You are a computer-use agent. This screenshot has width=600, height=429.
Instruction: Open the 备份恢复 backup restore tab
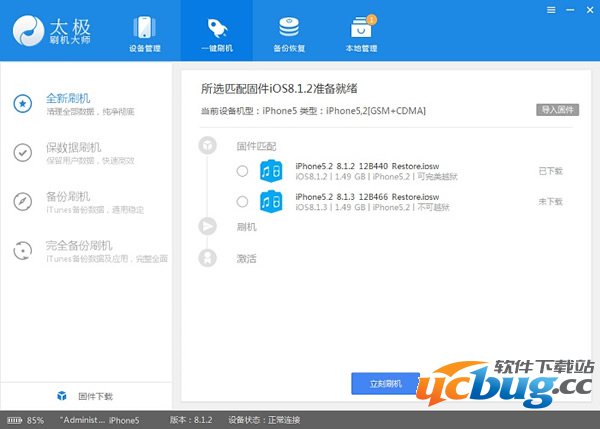(x=289, y=34)
